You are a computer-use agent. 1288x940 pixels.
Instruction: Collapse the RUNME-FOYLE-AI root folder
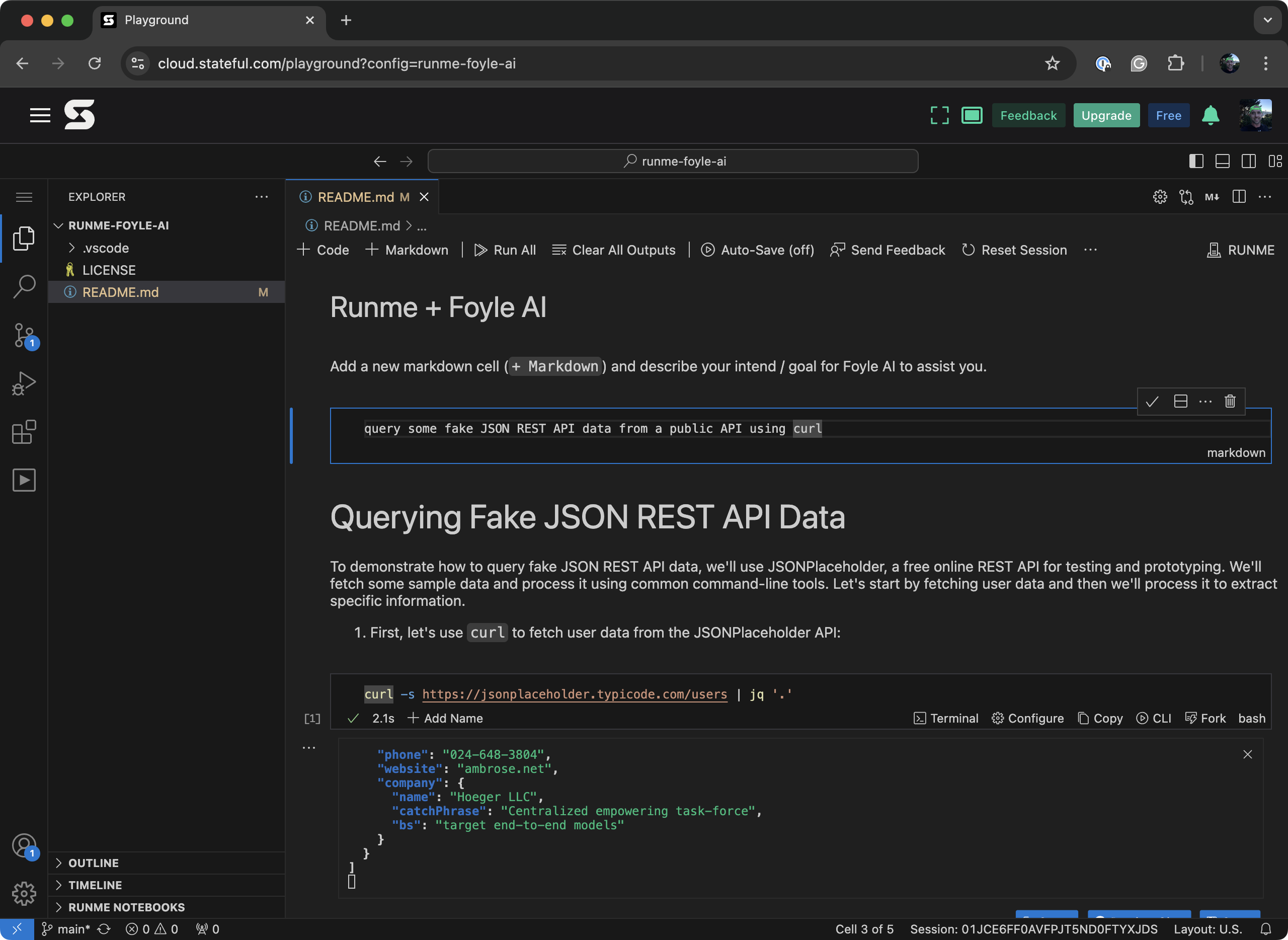tap(118, 225)
